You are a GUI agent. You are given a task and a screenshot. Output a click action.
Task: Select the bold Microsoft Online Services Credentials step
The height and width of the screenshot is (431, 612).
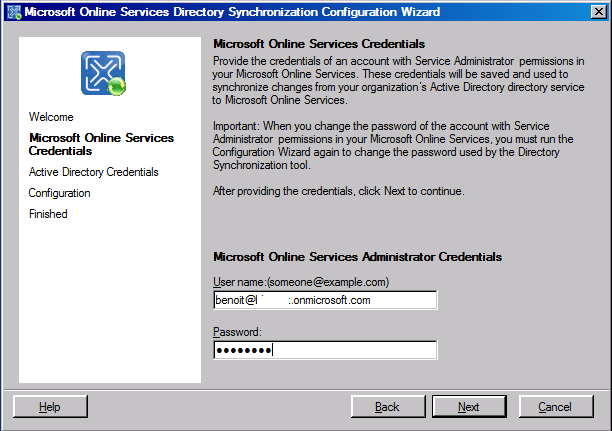[x=101, y=144]
